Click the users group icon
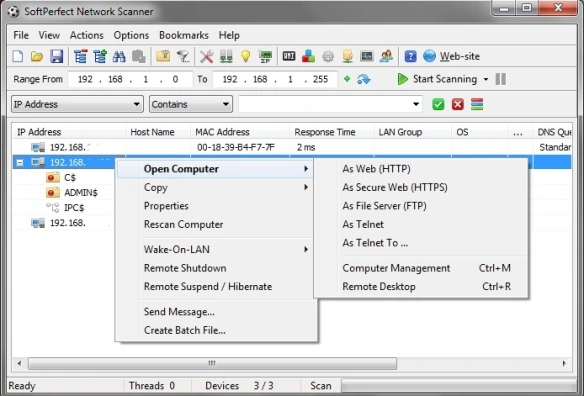The width and height of the screenshot is (584, 396). [386, 56]
